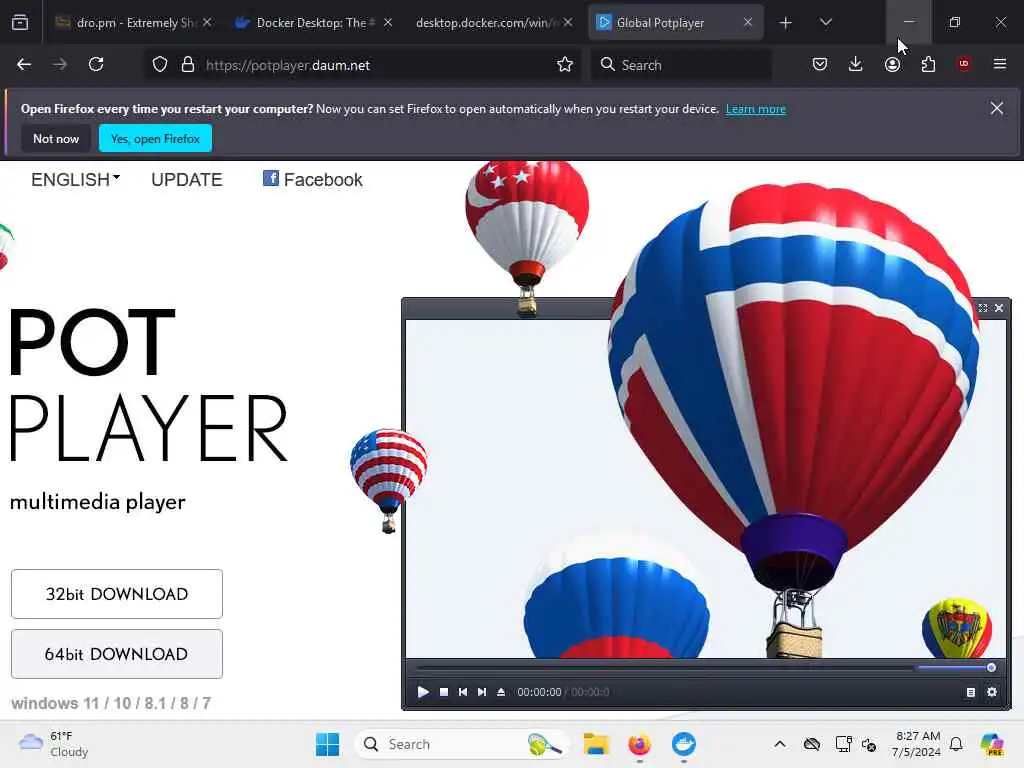This screenshot has height=768, width=1024.
Task: Open the clock showing 8:27 AM 7/5/2024
Action: point(916,744)
